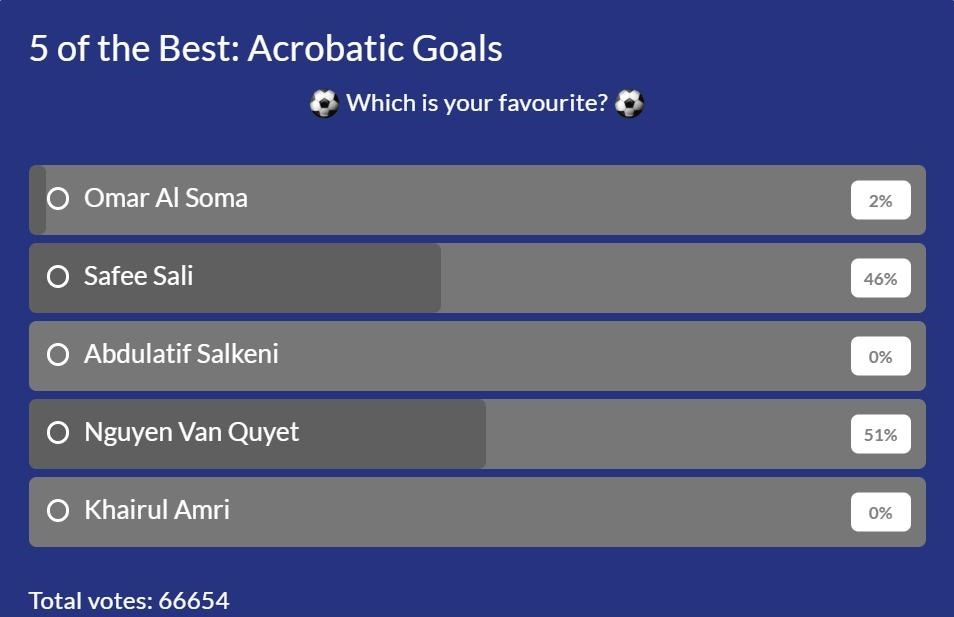Click the 51% result badge
Image resolution: width=954 pixels, height=617 pixels.
pyautogui.click(x=880, y=434)
